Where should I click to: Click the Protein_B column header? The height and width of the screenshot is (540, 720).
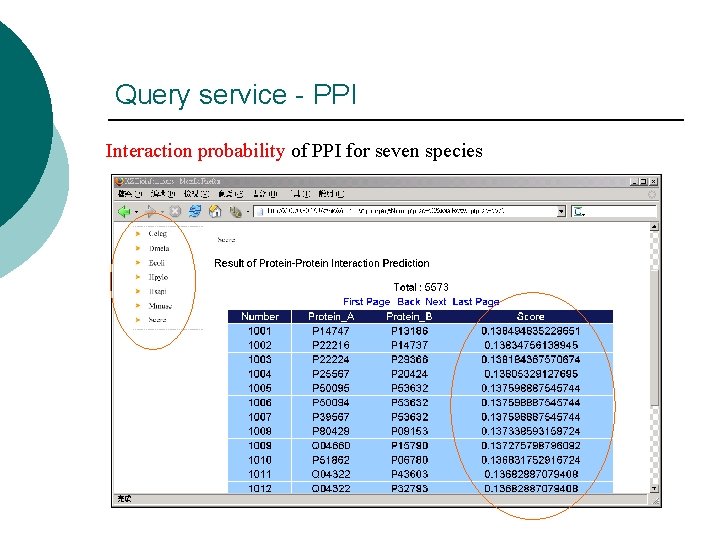pyautogui.click(x=409, y=316)
